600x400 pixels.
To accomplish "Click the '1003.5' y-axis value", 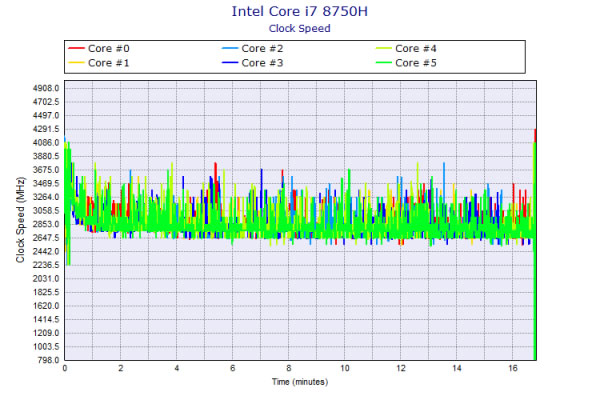I will click(x=46, y=346).
